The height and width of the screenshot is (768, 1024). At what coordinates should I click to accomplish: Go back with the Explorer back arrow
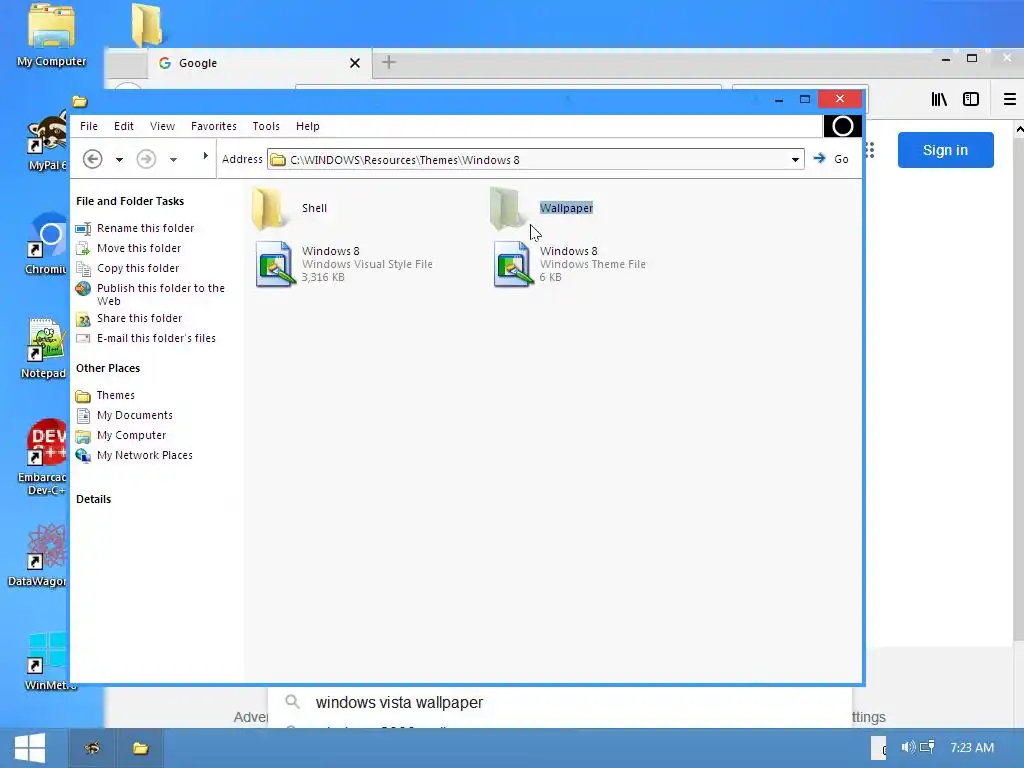pos(93,159)
